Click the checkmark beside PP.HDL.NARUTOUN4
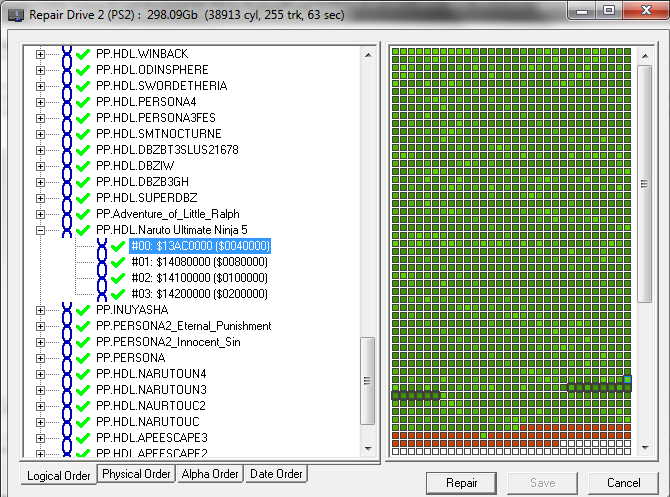The image size is (670, 497). coord(82,374)
